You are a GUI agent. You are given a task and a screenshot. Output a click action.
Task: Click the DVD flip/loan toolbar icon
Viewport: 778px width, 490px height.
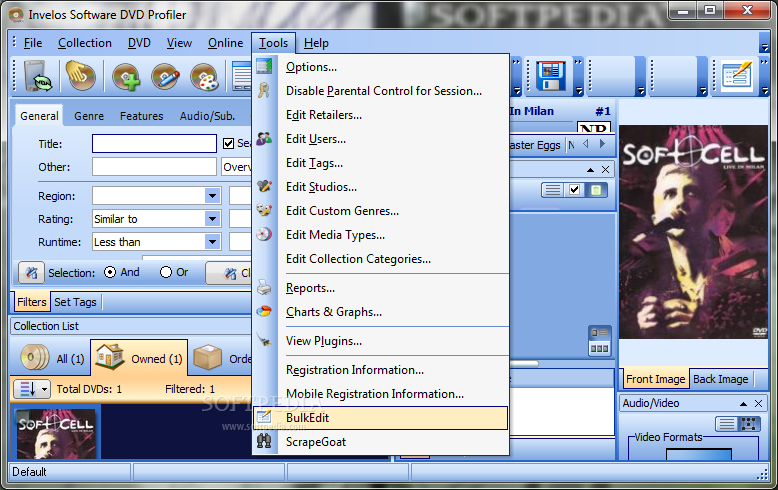point(37,76)
